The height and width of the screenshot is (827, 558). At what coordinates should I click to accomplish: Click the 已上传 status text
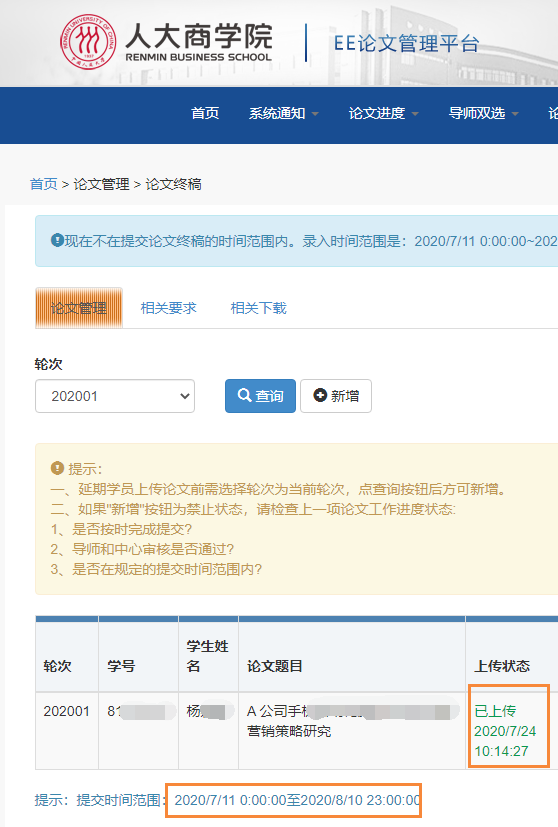pos(495,711)
